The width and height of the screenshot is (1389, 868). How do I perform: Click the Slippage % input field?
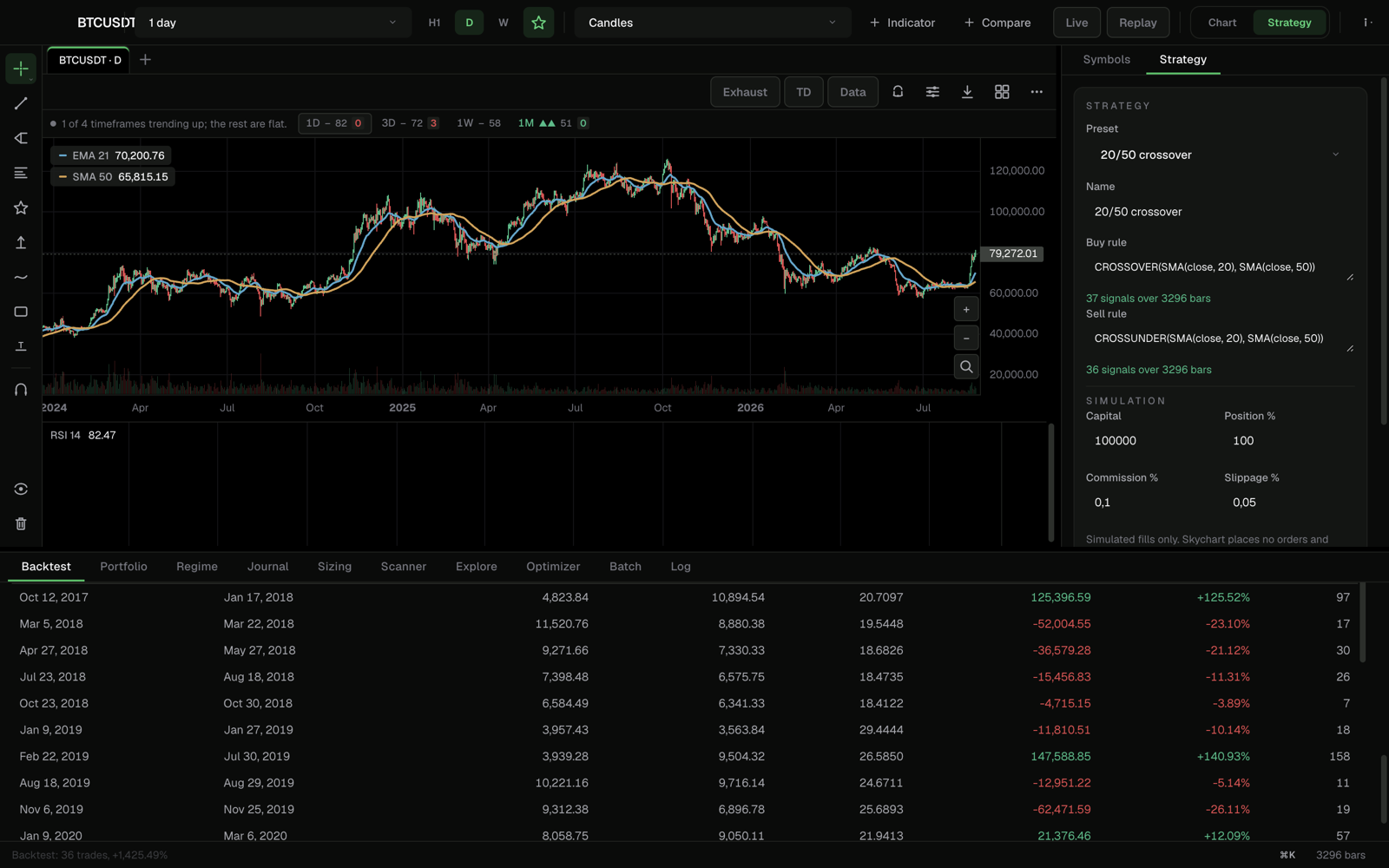click(x=1289, y=503)
